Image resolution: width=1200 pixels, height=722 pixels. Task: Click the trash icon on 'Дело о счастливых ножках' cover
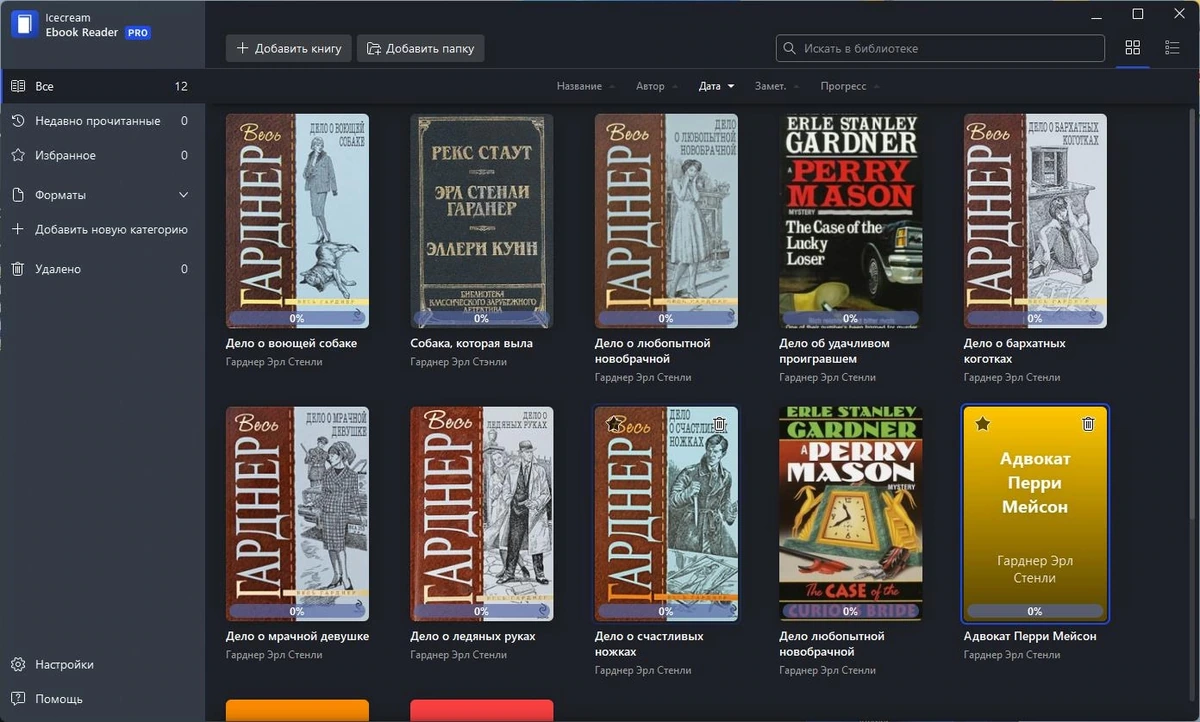tap(719, 424)
